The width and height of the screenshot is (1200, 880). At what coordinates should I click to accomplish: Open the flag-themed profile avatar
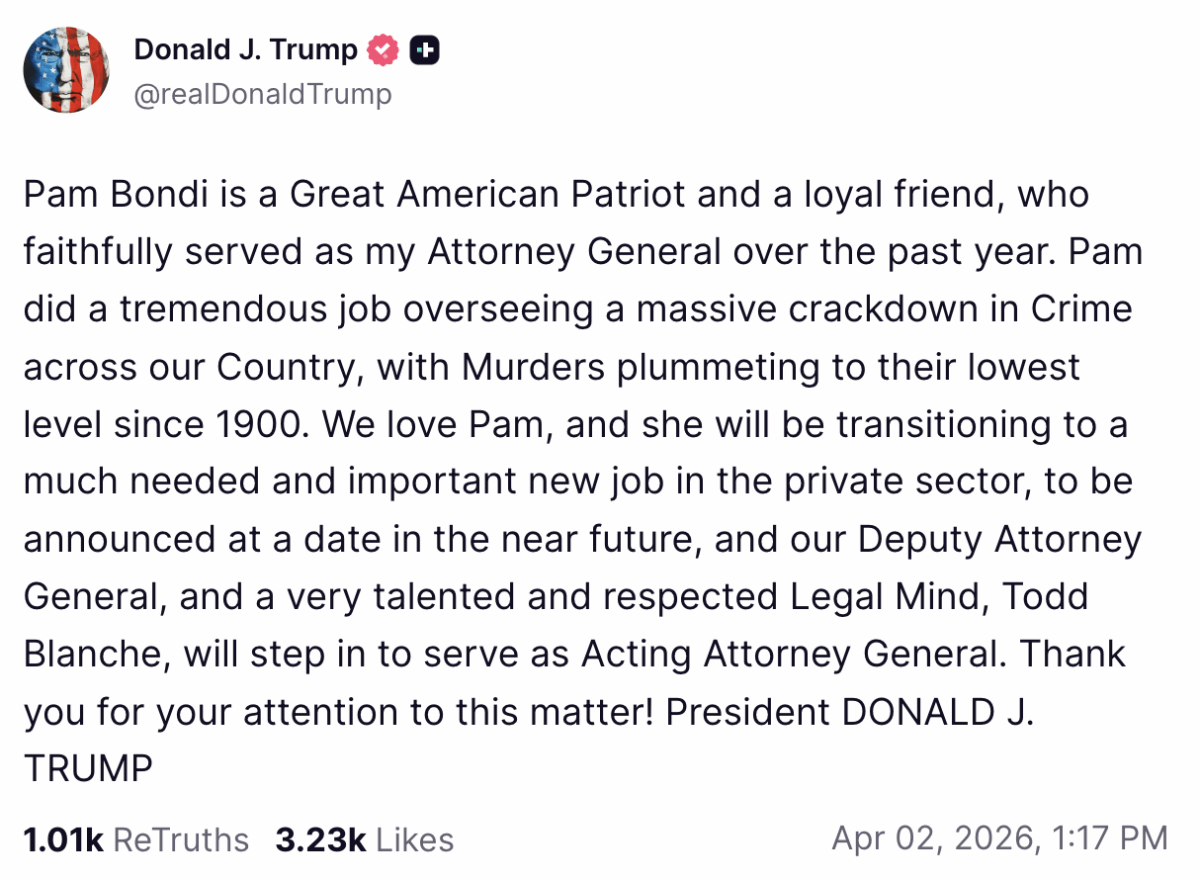66,70
